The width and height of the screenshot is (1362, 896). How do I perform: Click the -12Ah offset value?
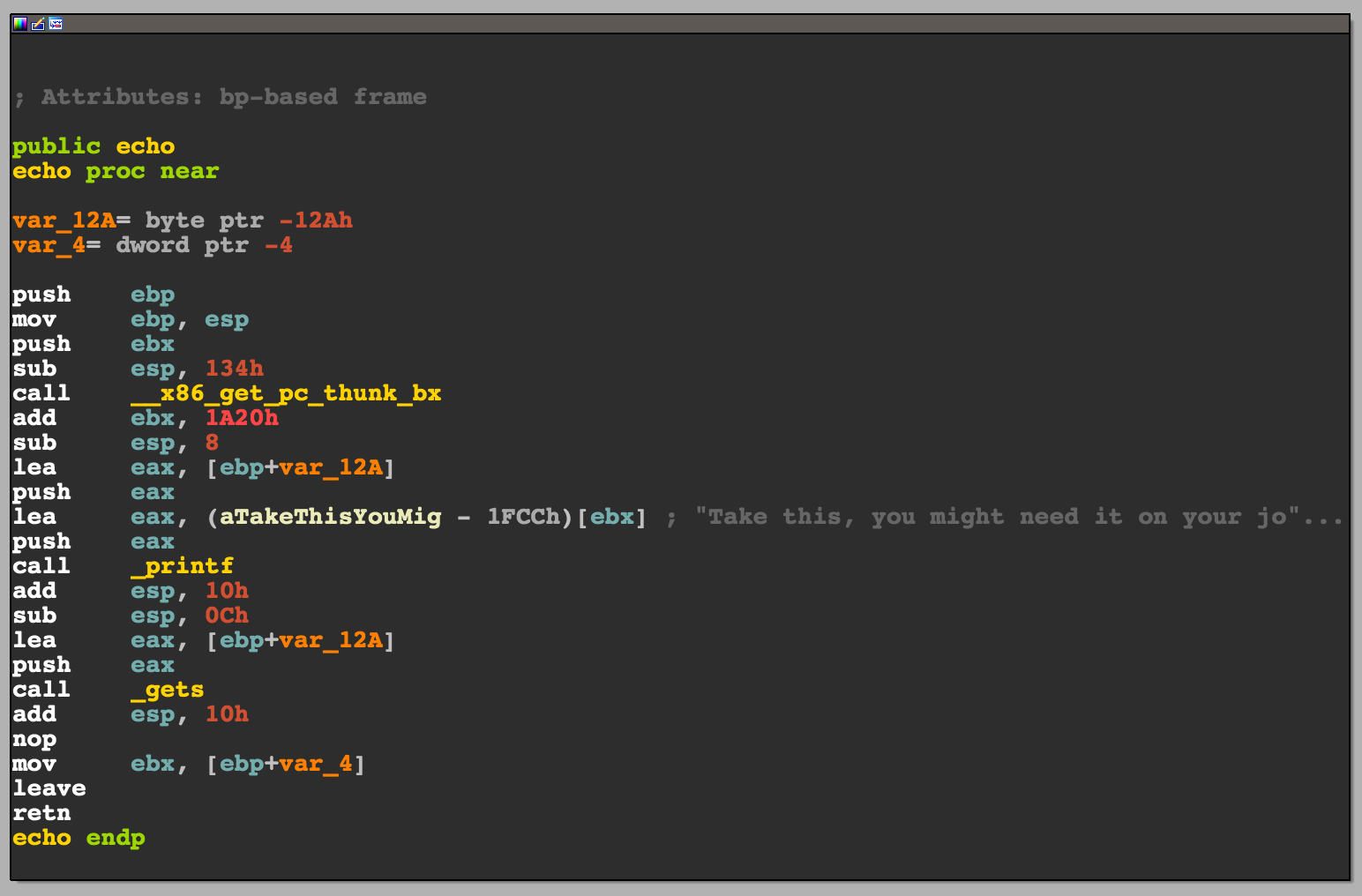point(316,220)
